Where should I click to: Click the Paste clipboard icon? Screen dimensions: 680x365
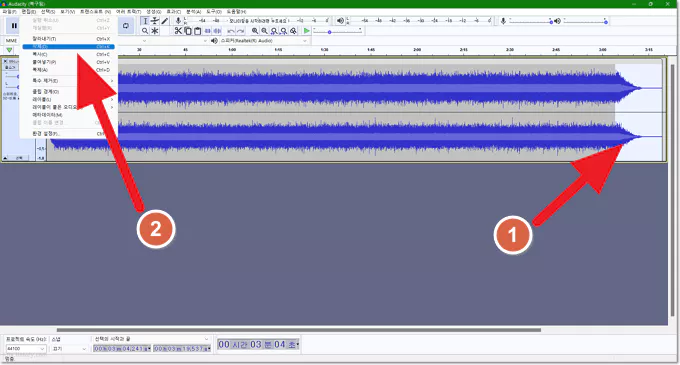pyautogui.click(x=198, y=31)
